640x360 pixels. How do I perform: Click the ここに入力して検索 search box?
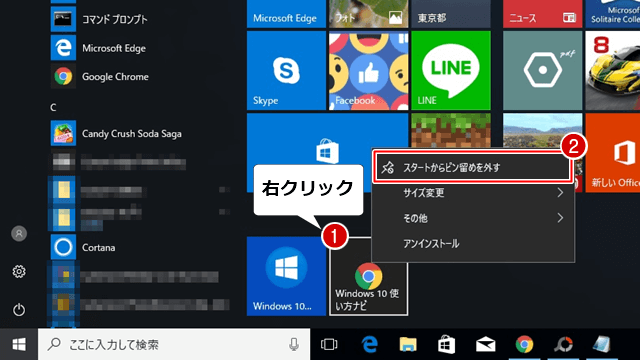coord(174,344)
